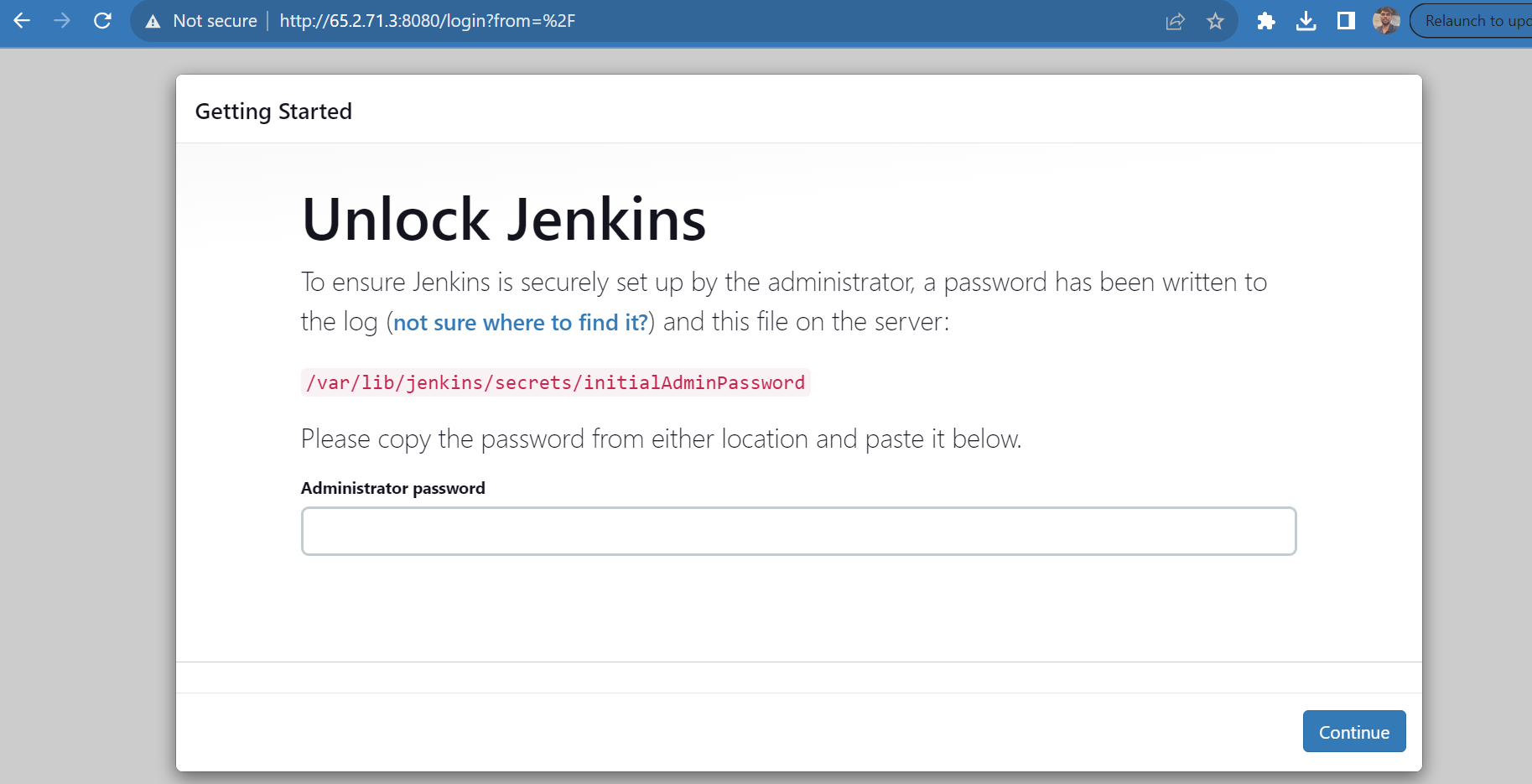
Task: Click the Not secure warning triangle icon
Action: 153,22
